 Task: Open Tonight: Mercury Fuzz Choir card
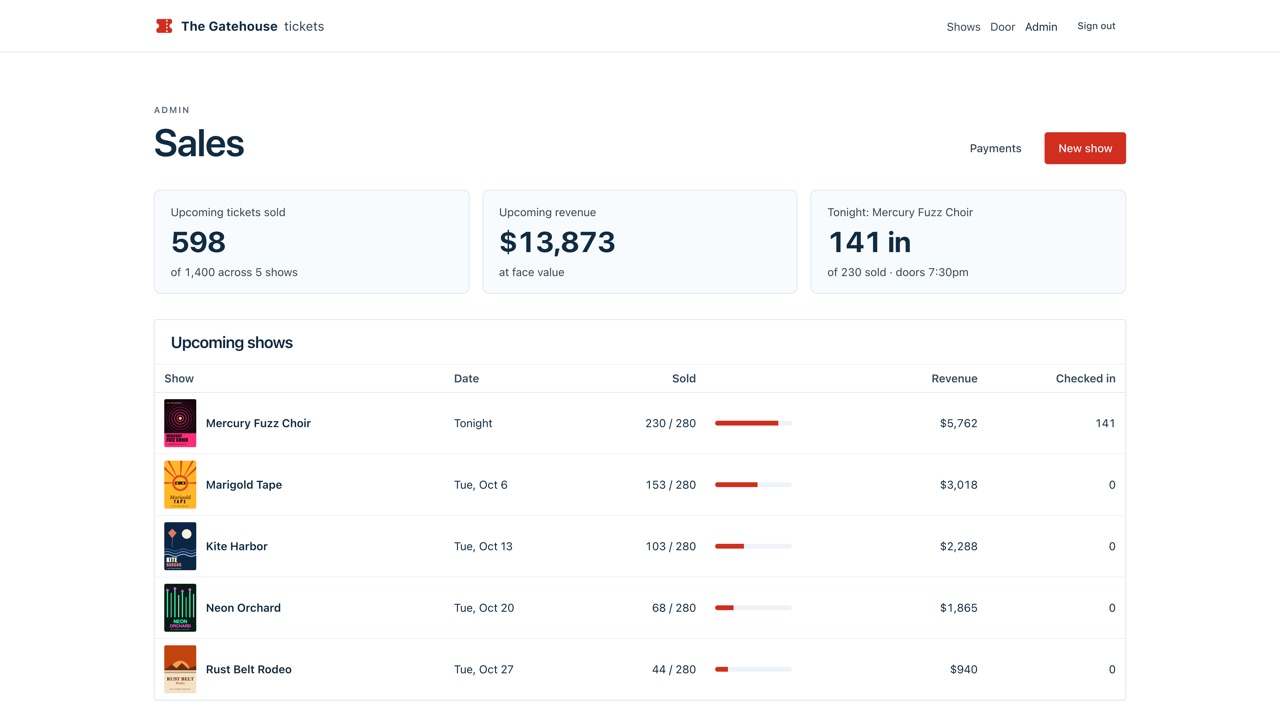point(968,242)
